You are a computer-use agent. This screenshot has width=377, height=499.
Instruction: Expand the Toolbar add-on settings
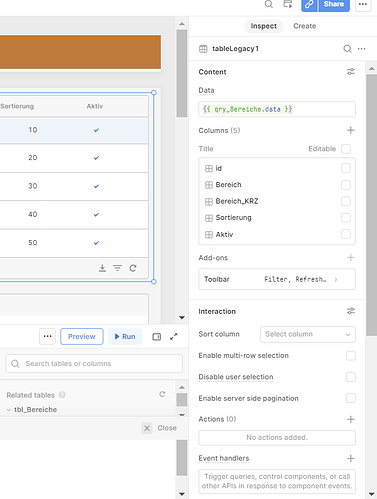277,279
